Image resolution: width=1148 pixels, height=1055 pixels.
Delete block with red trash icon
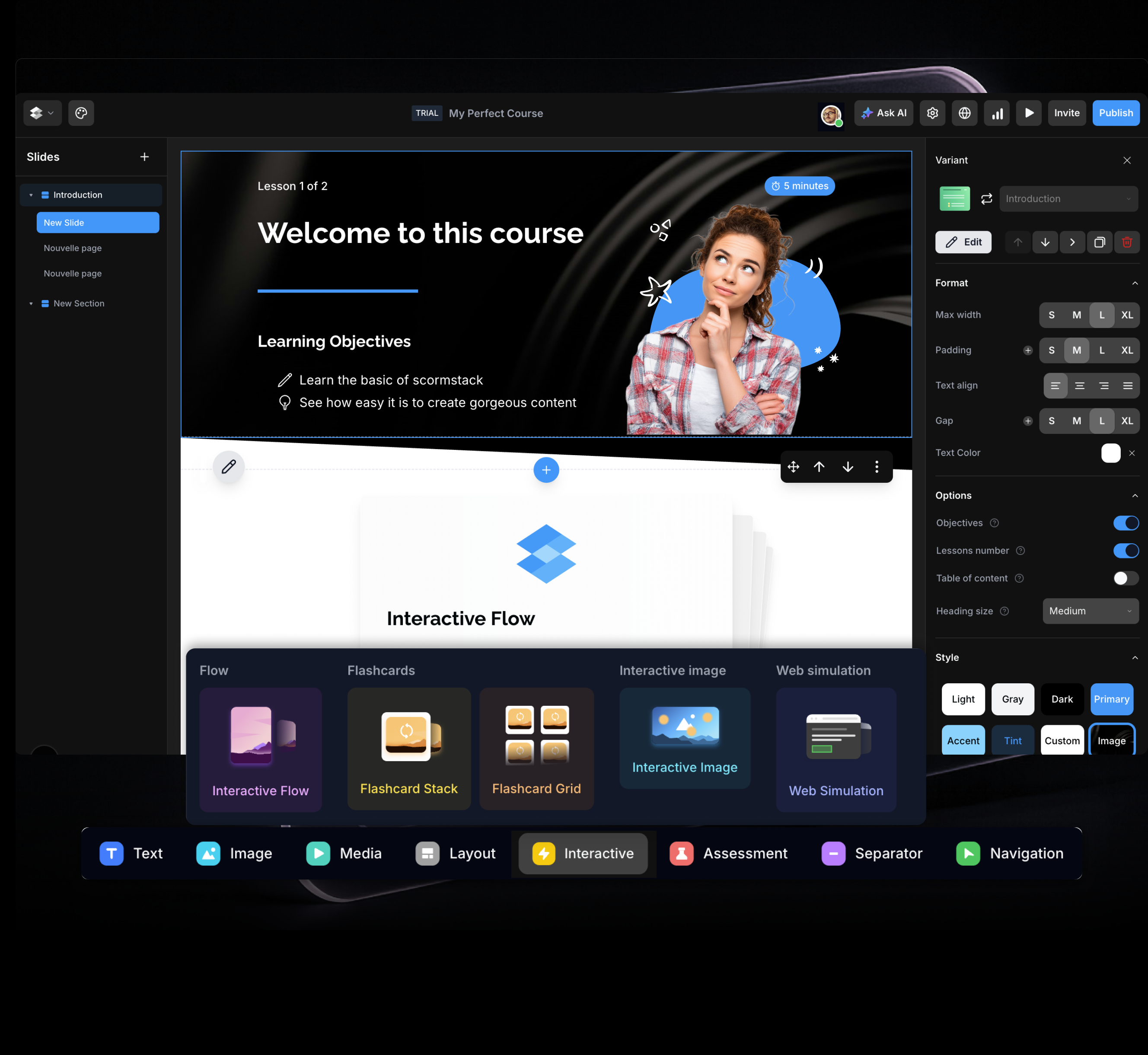[1126, 242]
